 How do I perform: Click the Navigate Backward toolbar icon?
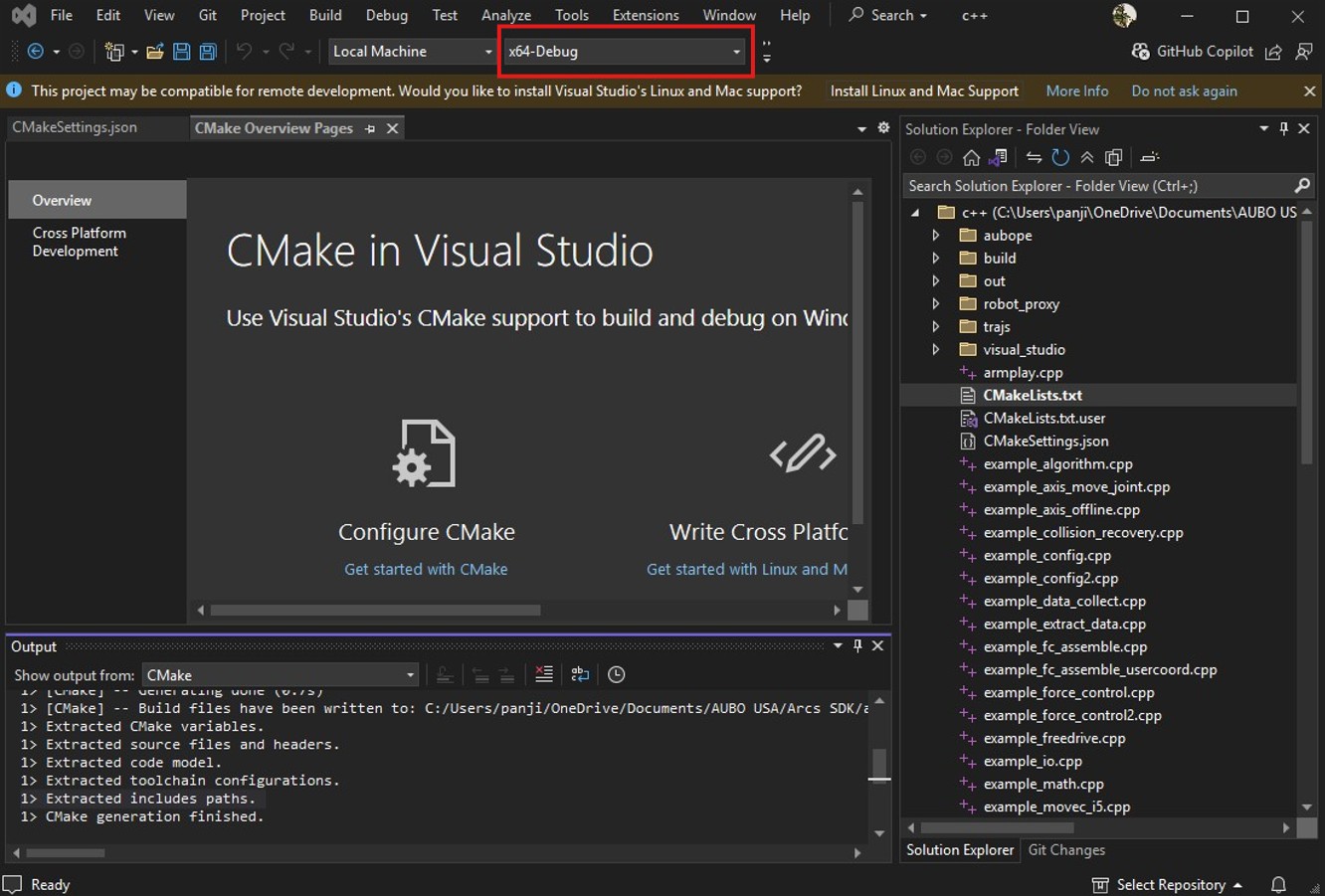[35, 52]
